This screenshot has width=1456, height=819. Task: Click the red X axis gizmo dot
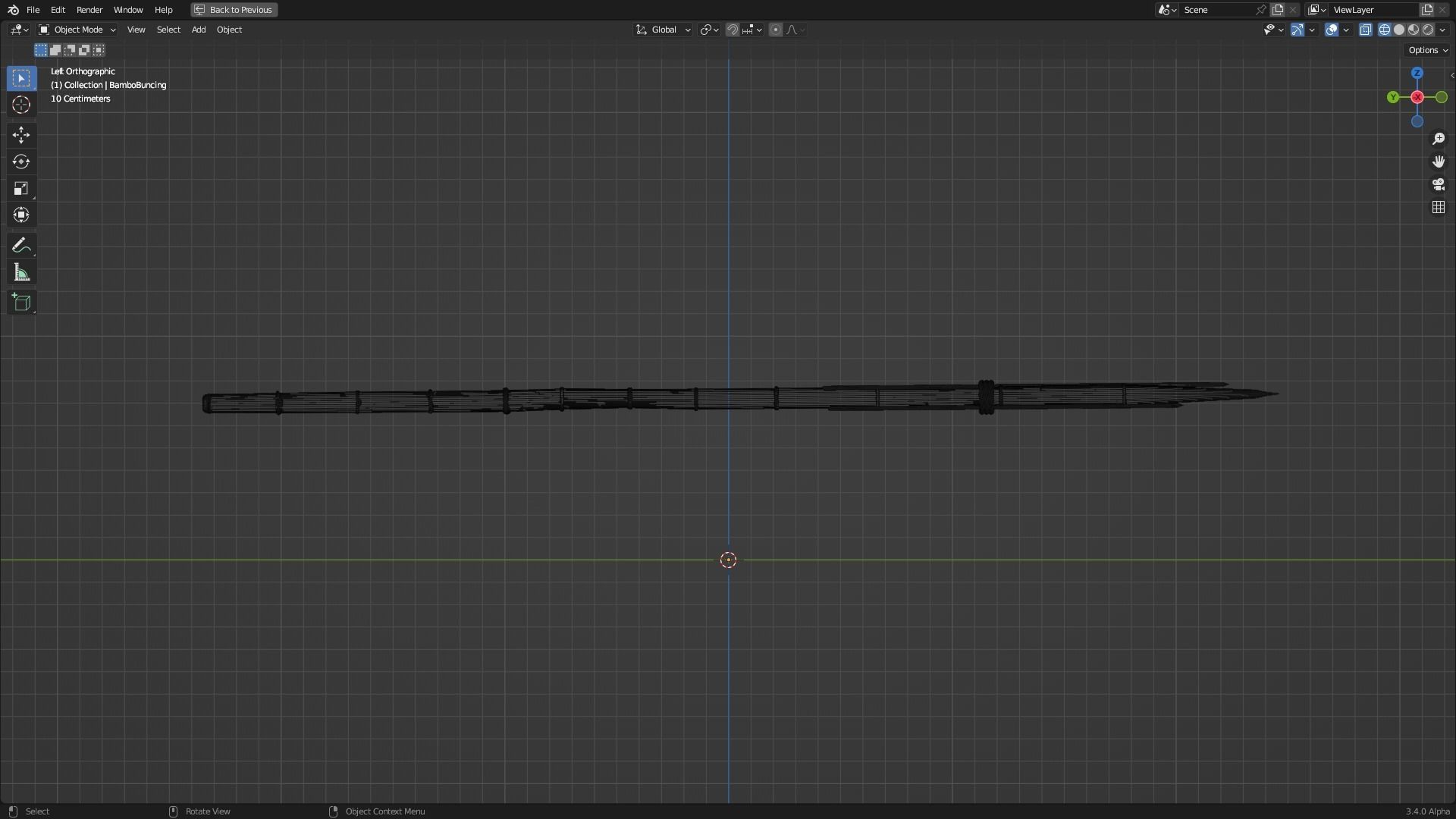1417,97
